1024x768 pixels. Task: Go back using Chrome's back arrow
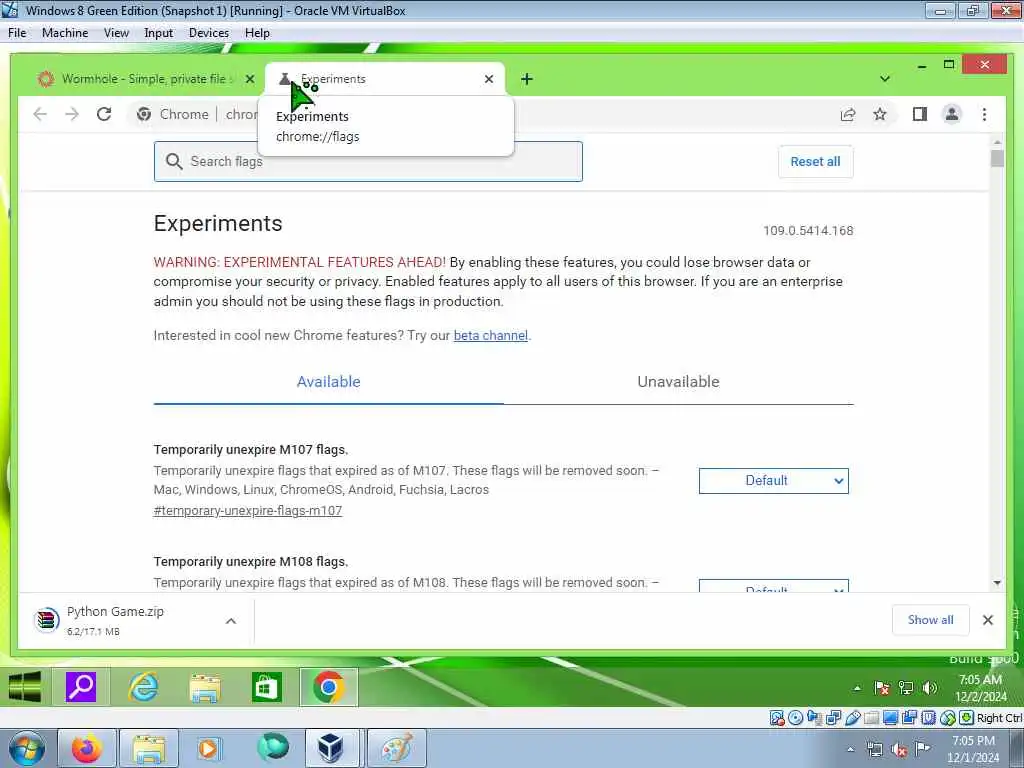point(40,114)
